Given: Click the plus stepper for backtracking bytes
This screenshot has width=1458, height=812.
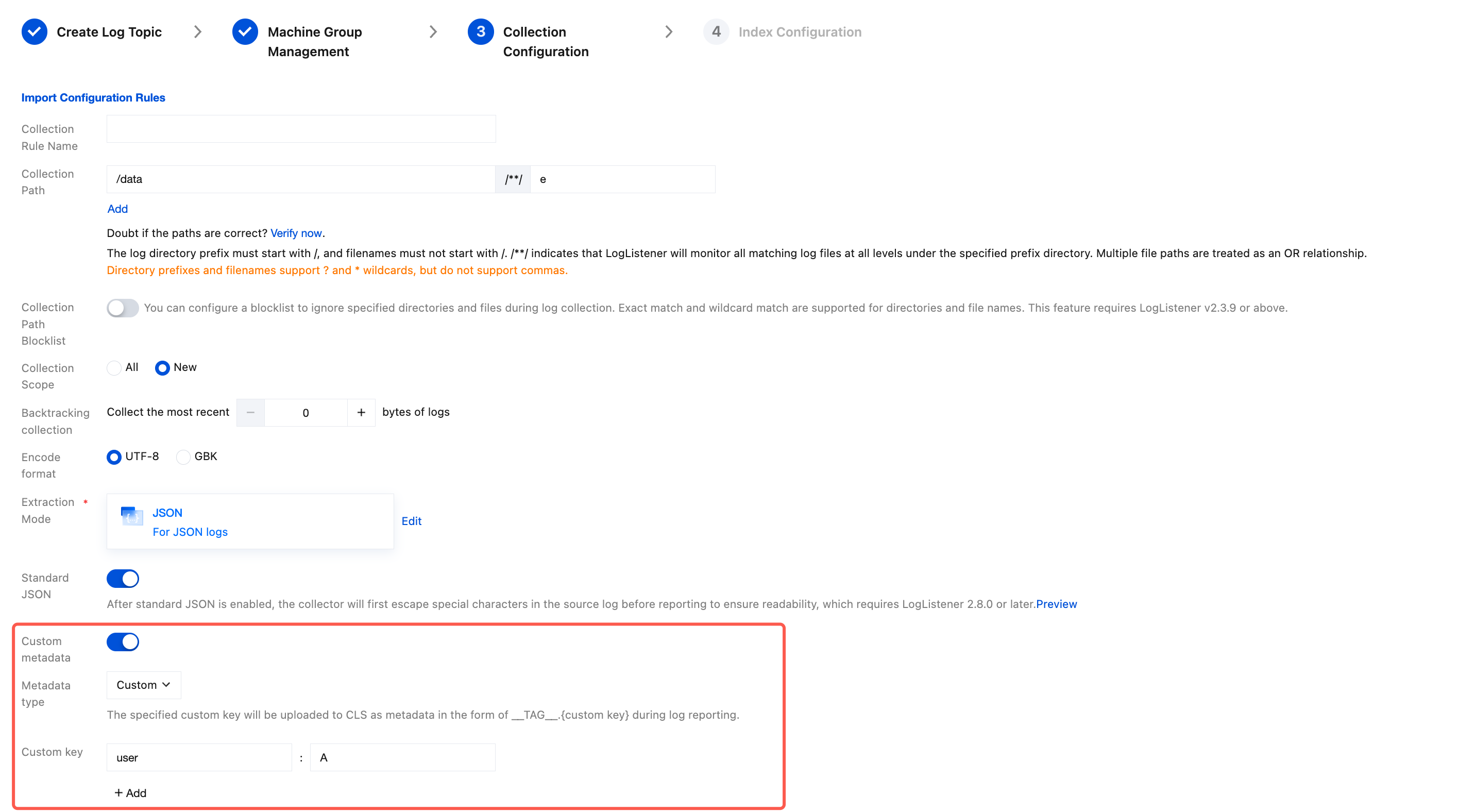Looking at the screenshot, I should coord(361,413).
